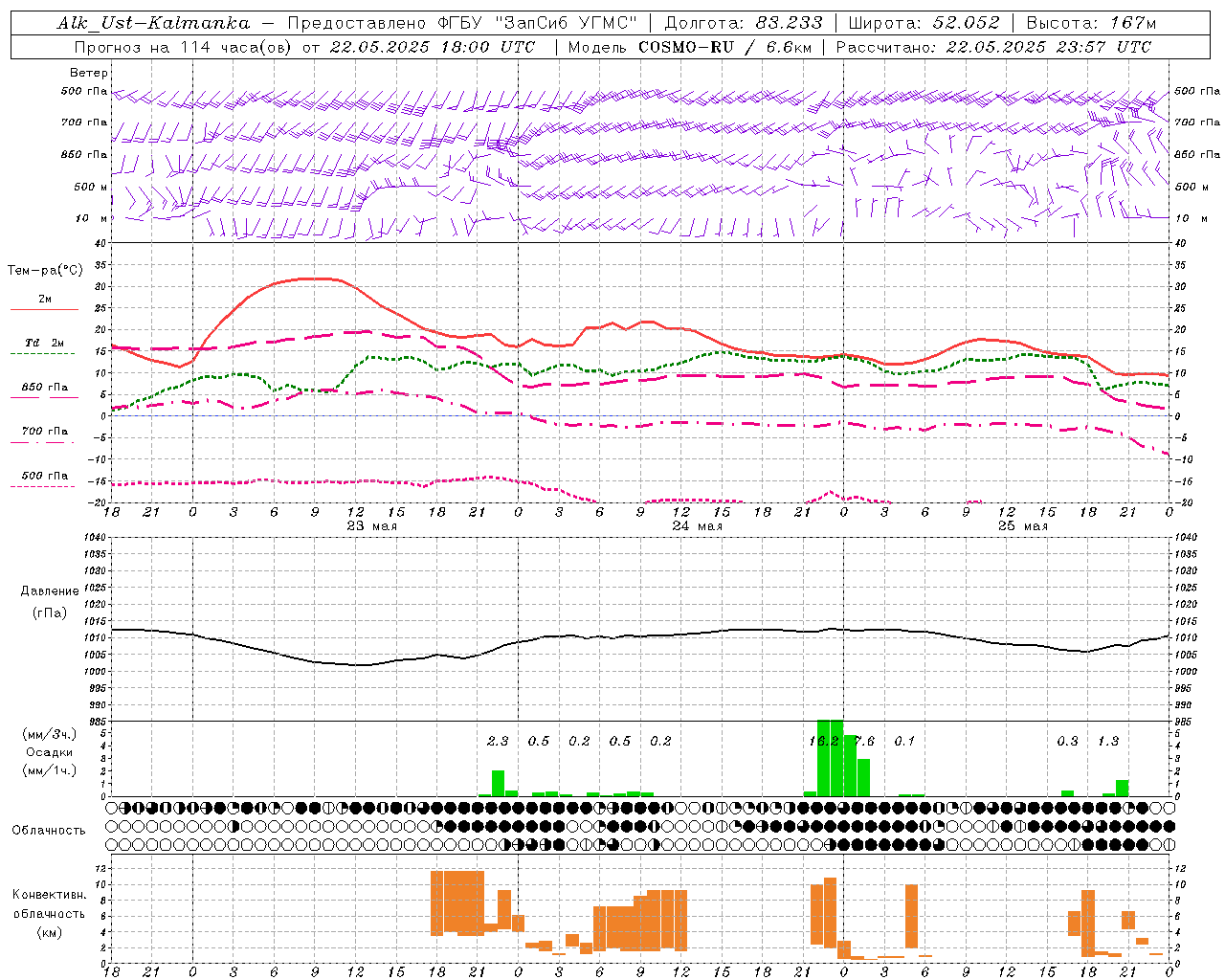Viewport: 1225px width, 980px height.
Task: Click the green precipitation bar under 1.3
Action: (1122, 789)
